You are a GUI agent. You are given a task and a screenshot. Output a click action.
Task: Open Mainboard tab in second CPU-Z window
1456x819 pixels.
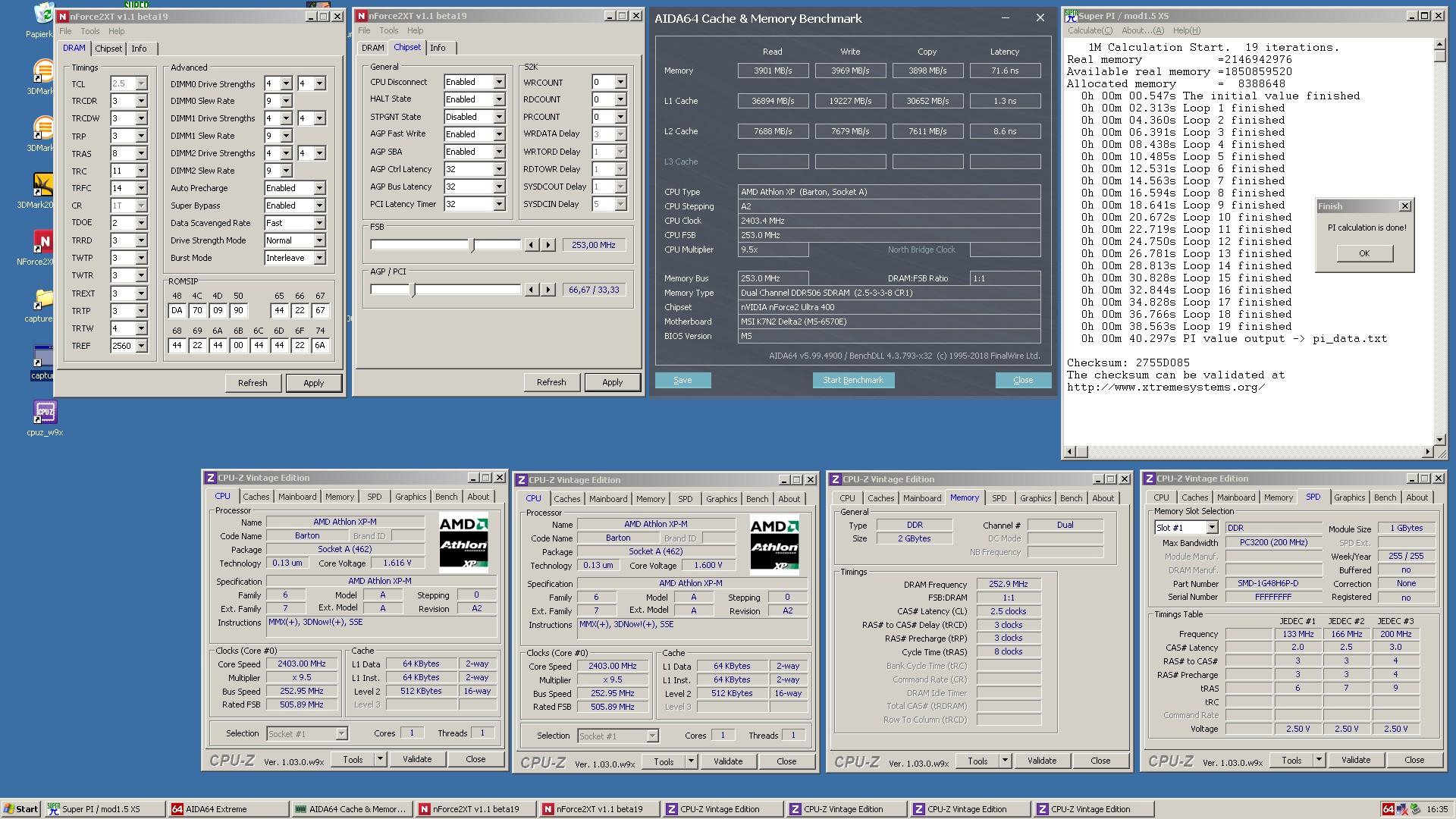pyautogui.click(x=608, y=499)
